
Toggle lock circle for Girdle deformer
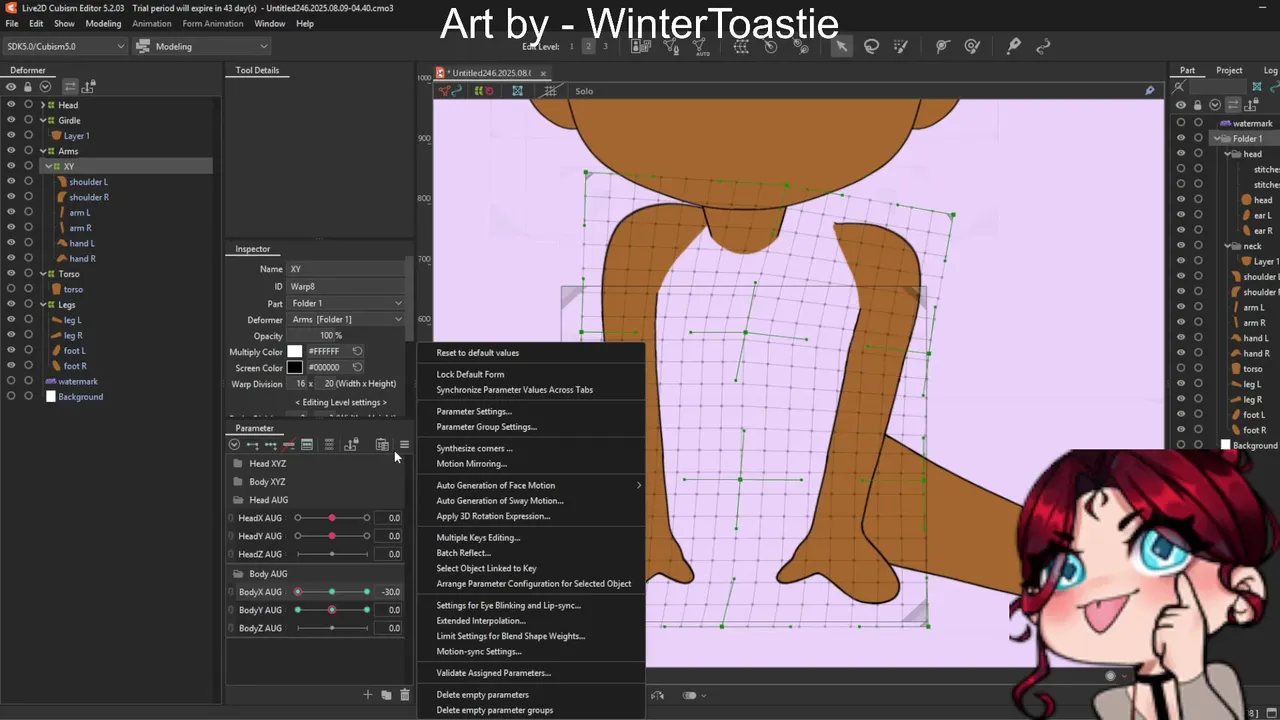[28, 120]
